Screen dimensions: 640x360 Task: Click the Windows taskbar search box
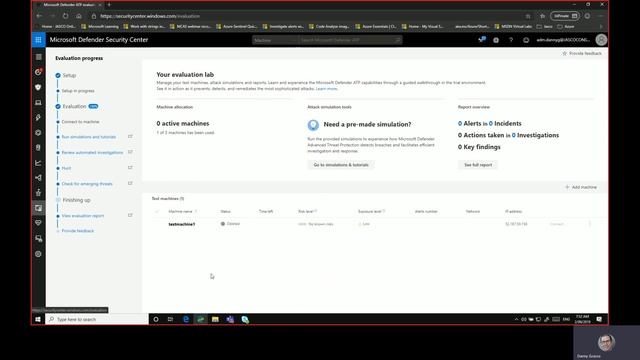coord(97,319)
